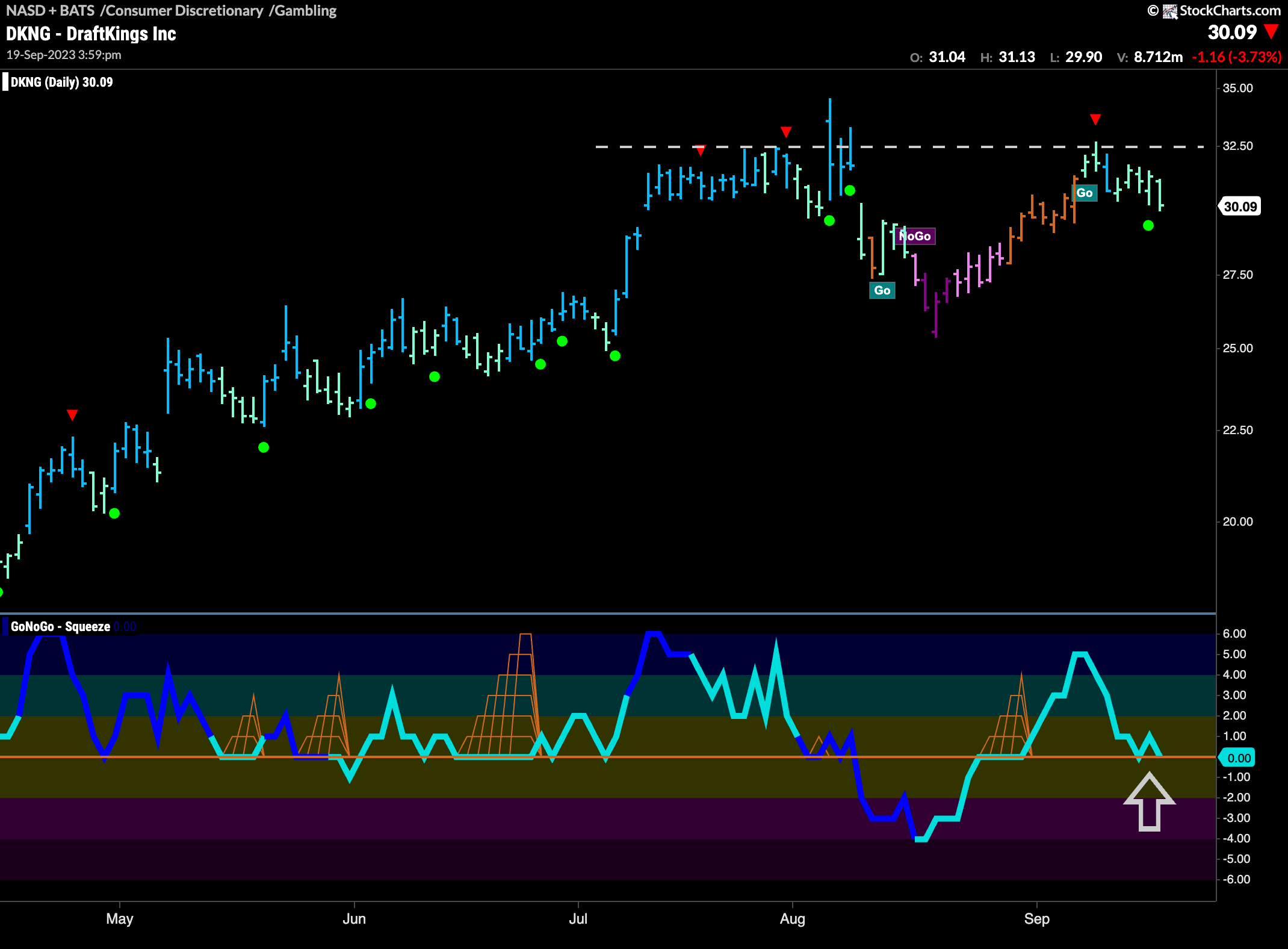Image resolution: width=1288 pixels, height=949 pixels.
Task: Click the 35.00 price axis label
Action: point(1237,88)
